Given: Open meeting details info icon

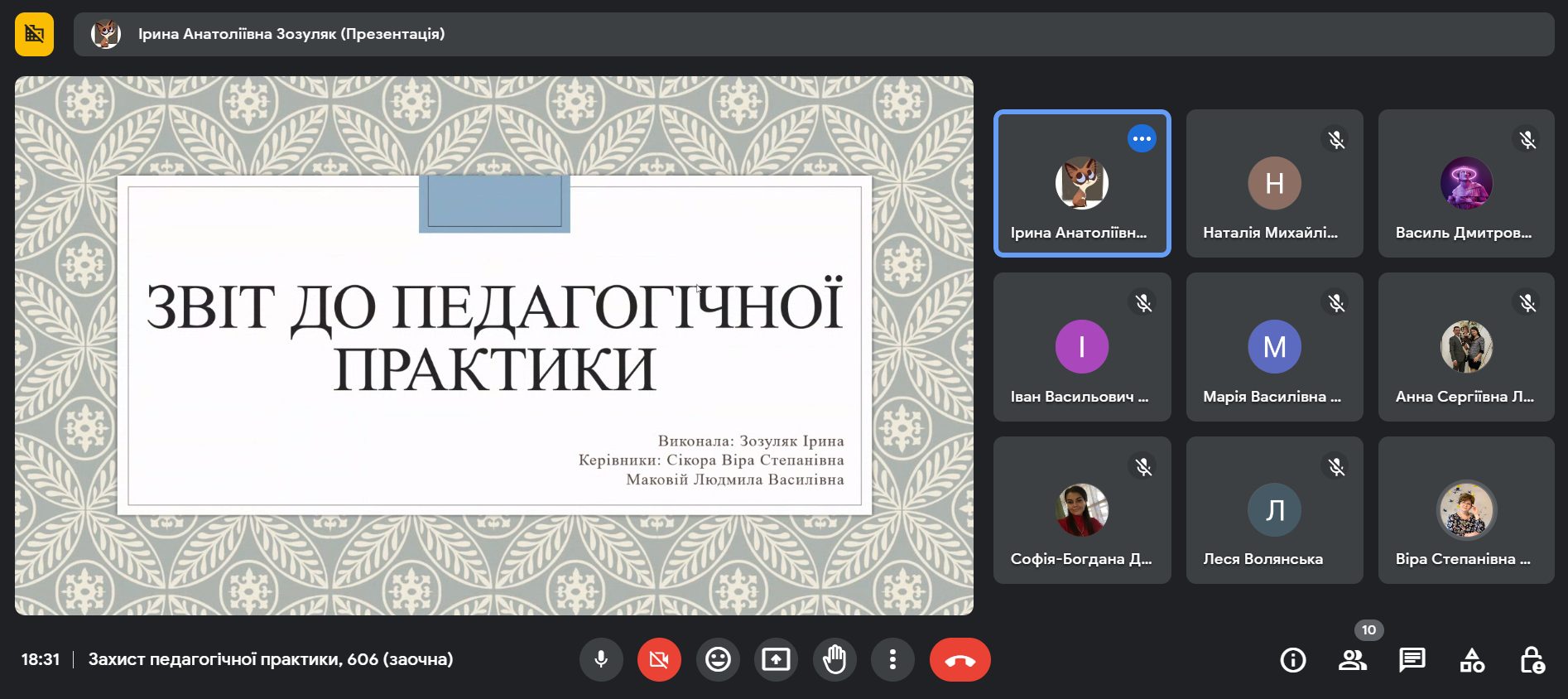Looking at the screenshot, I should pos(1293,660).
